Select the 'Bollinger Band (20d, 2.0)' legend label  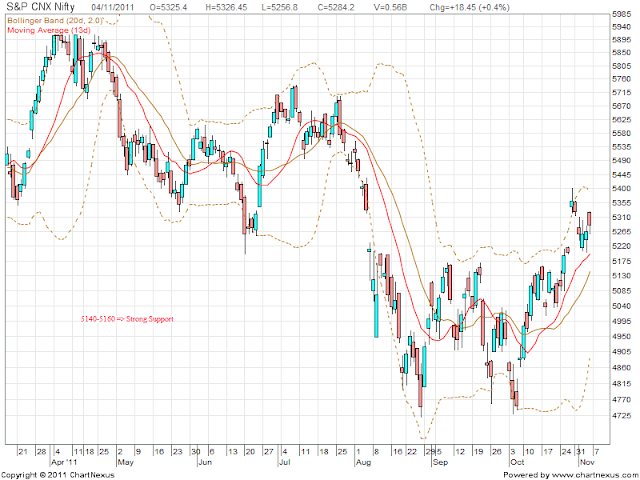coord(55,20)
